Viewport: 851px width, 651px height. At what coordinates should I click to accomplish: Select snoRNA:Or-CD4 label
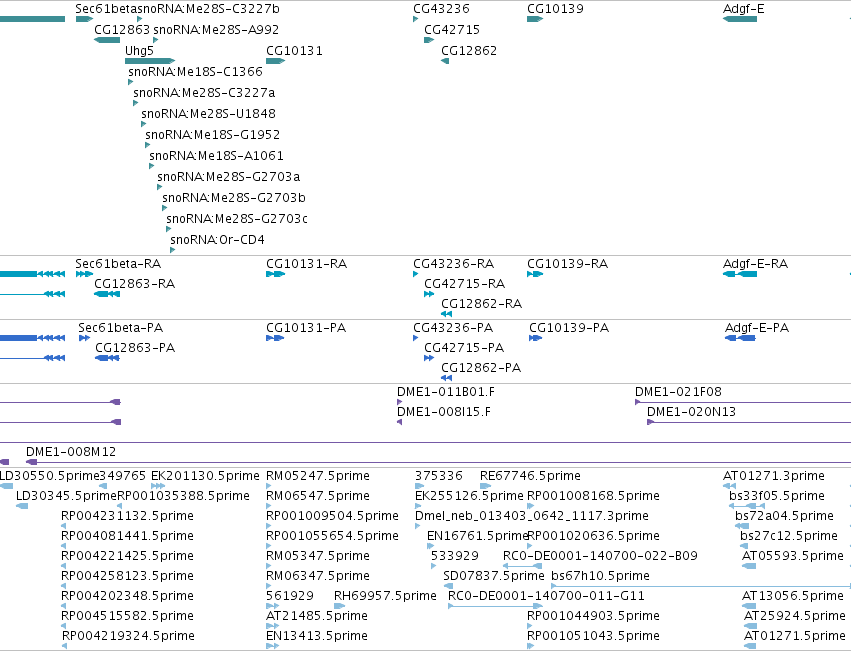217,239
